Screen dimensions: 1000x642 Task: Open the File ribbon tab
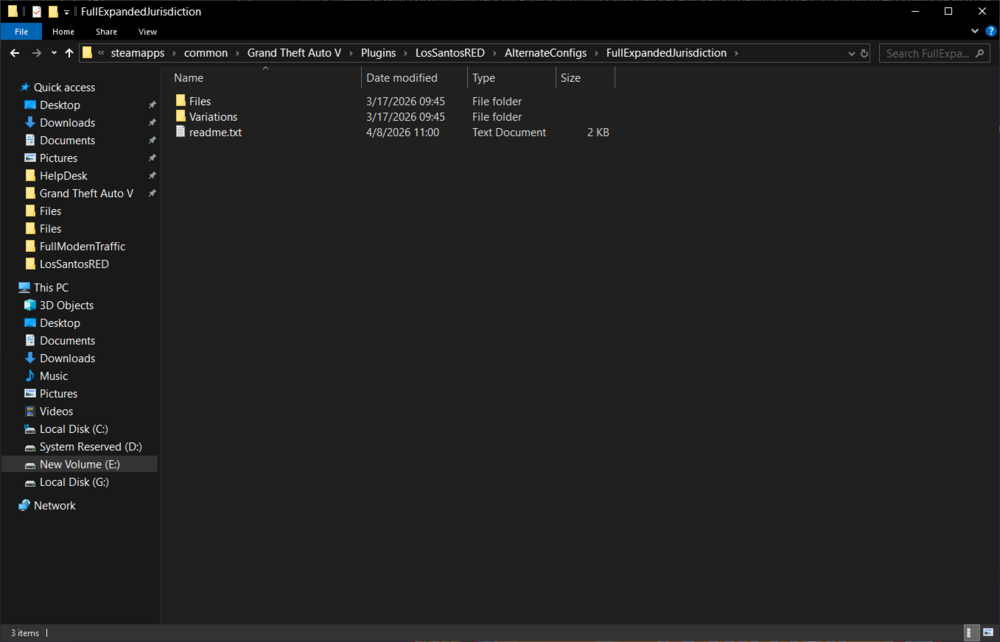tap(21, 31)
